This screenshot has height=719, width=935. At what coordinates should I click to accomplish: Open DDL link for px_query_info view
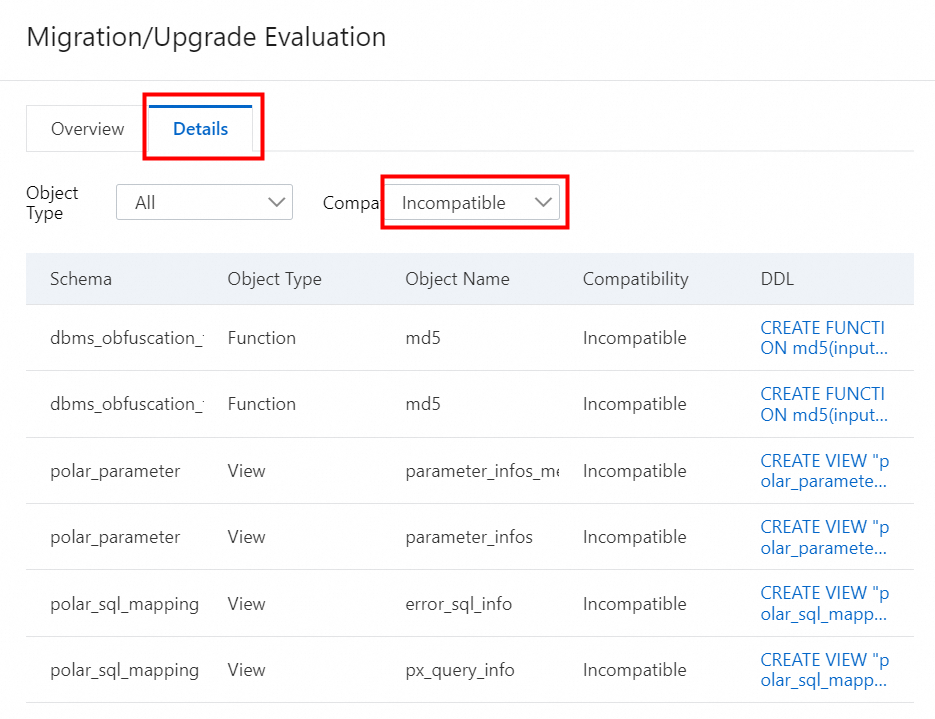(824, 669)
